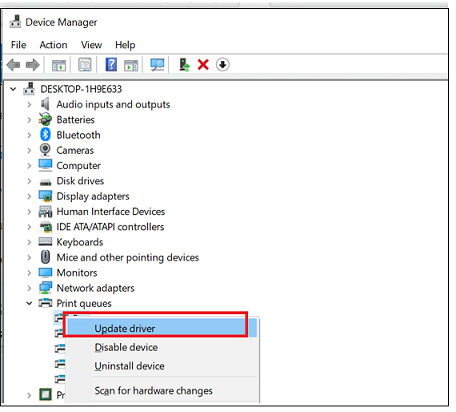The height and width of the screenshot is (412, 456).
Task: Expand the Bluetooth node arrow
Action: tap(29, 135)
